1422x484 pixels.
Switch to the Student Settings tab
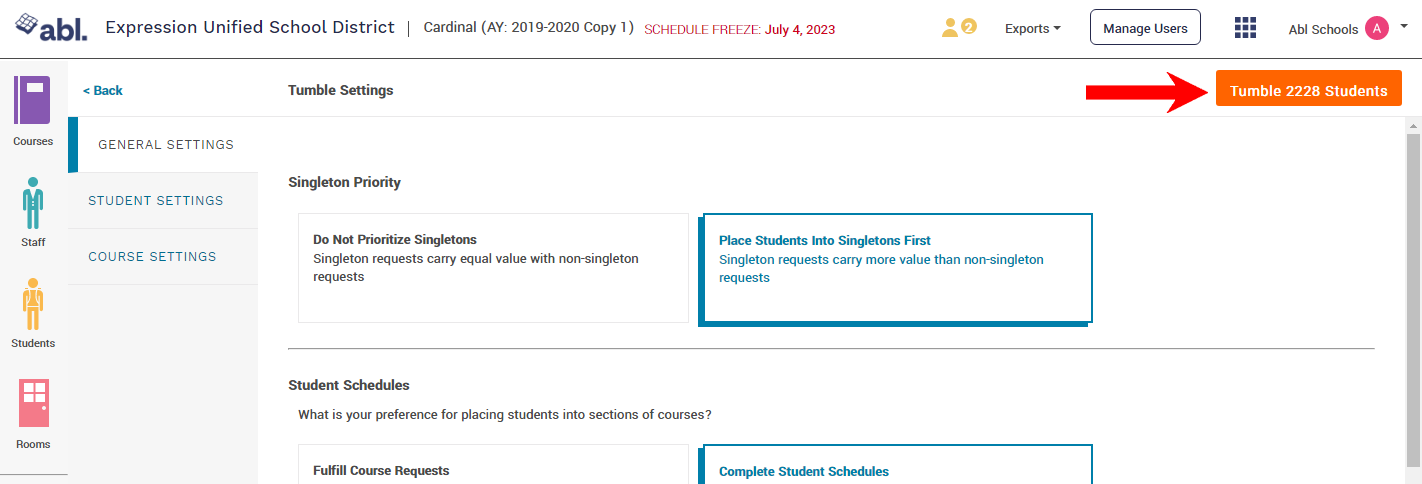[x=156, y=201]
